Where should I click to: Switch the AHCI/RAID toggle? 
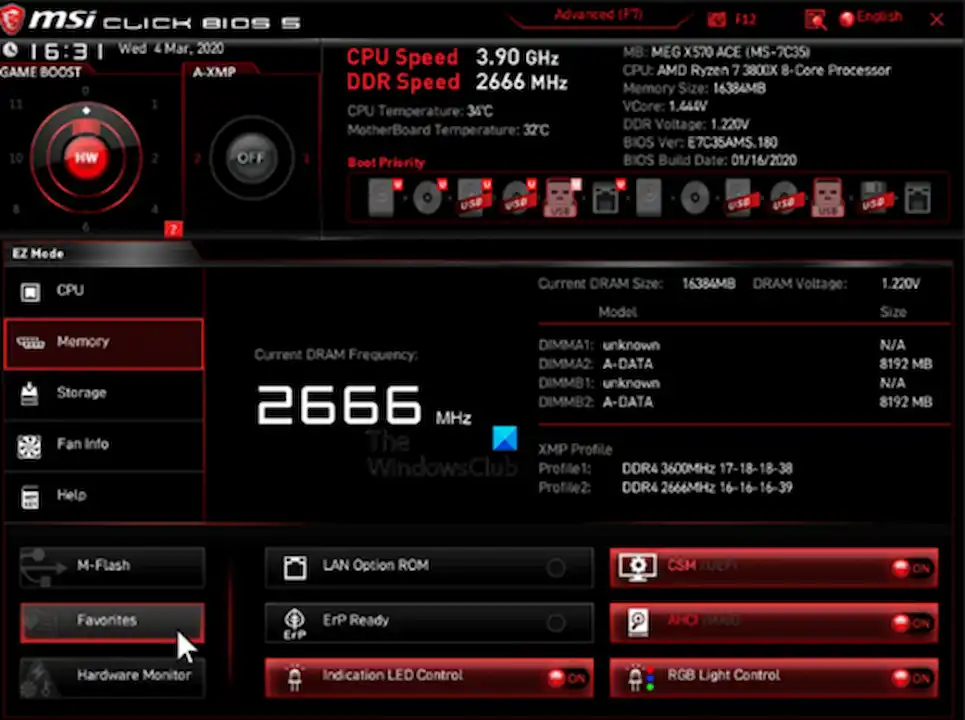[911, 622]
